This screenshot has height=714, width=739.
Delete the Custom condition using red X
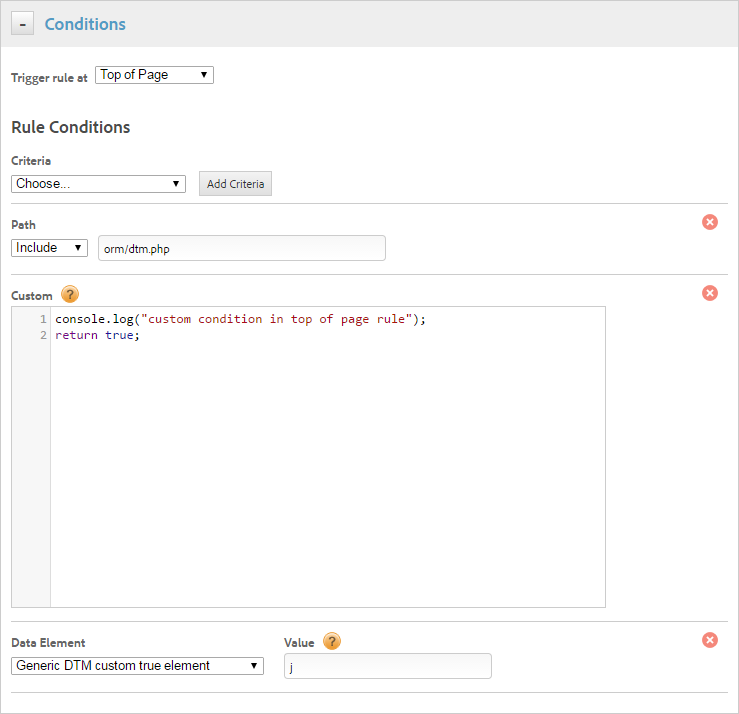(x=710, y=293)
